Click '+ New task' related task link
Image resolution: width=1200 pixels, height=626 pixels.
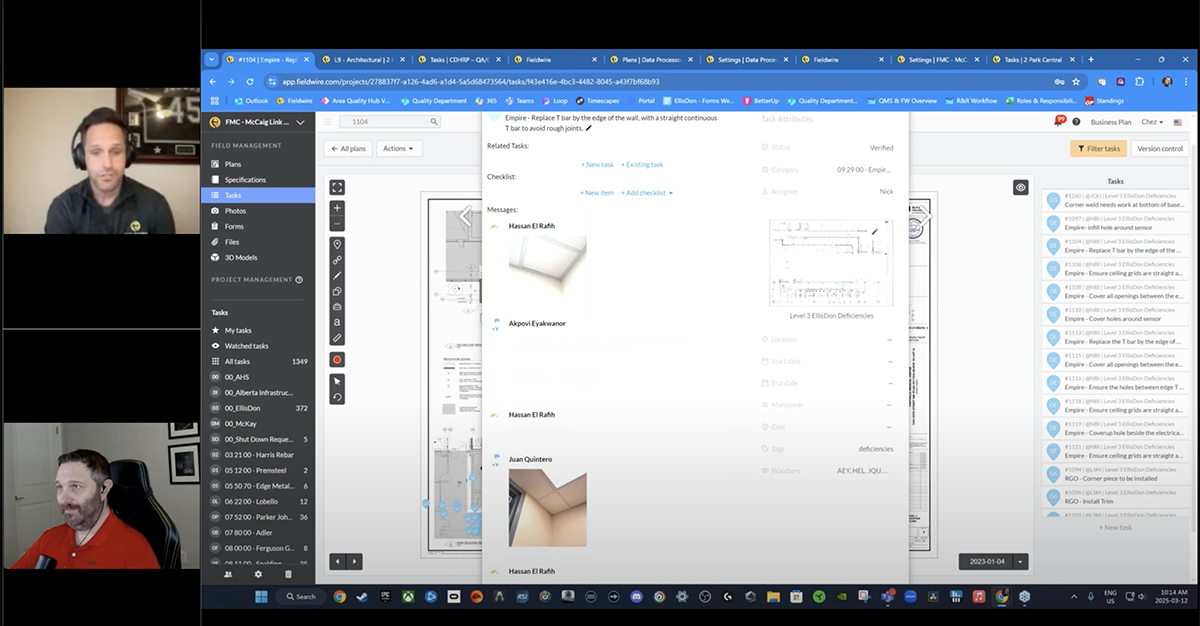tap(597, 164)
